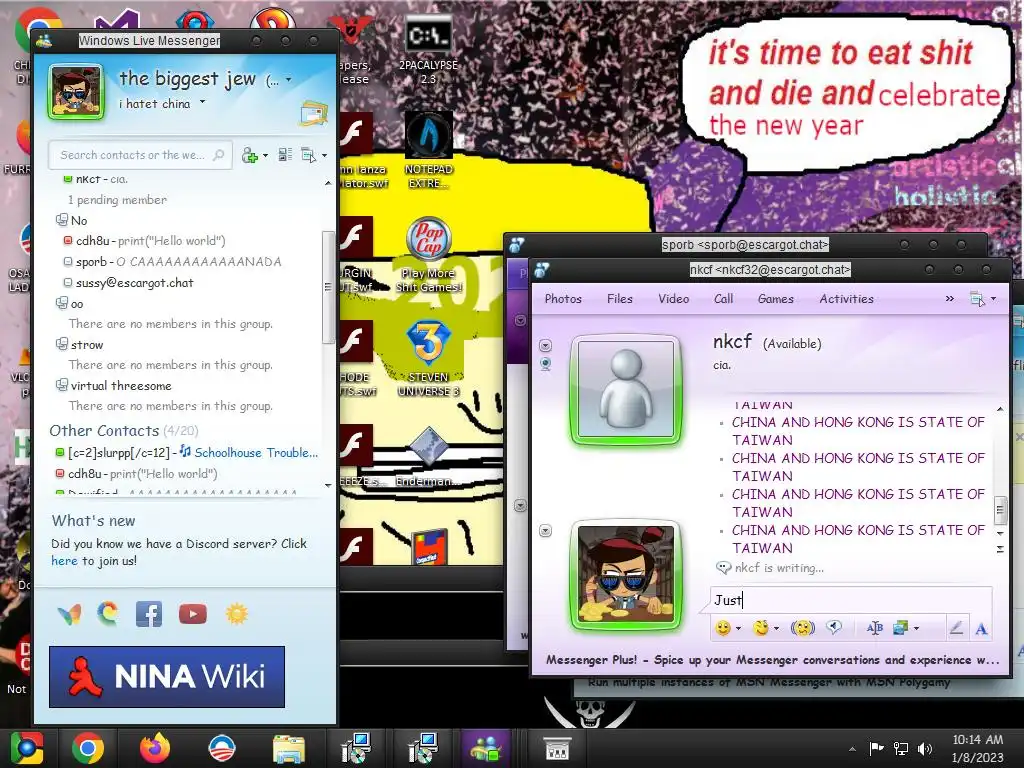Open the 2PACALYPSE 2.3 desktop icon

[428, 50]
